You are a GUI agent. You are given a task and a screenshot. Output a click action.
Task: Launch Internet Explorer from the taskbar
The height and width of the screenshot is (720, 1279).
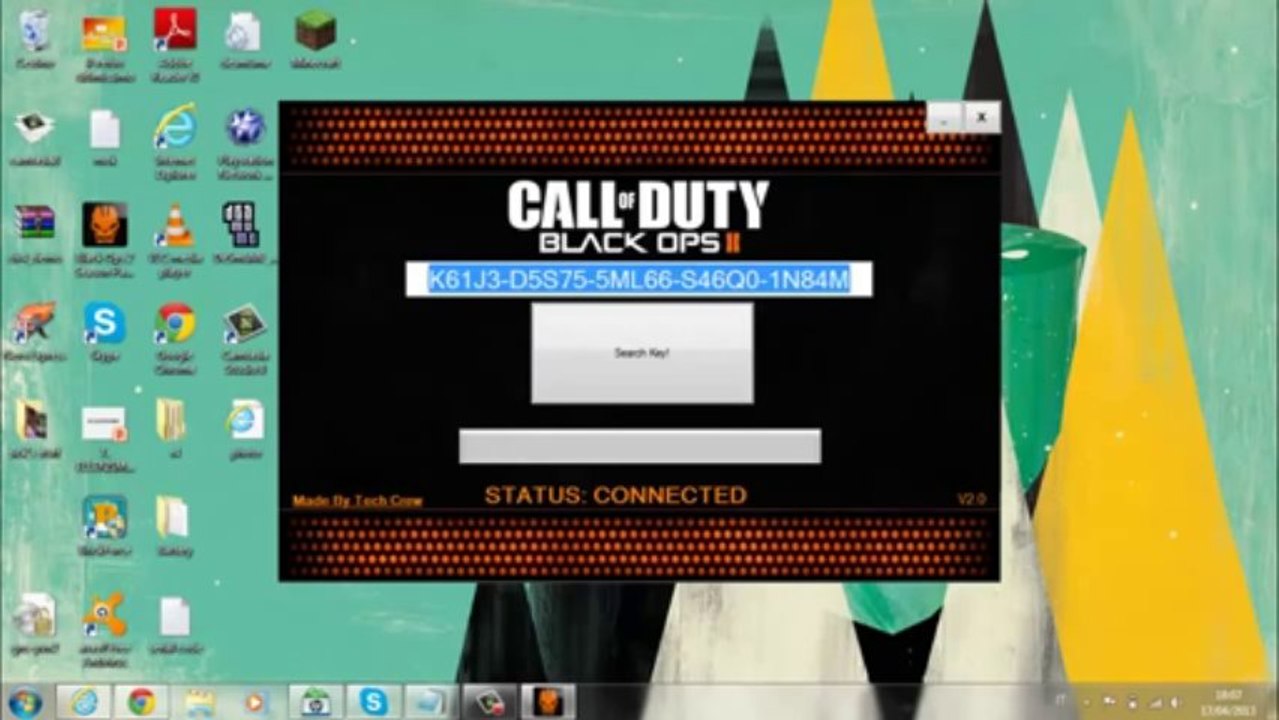pyautogui.click(x=83, y=702)
